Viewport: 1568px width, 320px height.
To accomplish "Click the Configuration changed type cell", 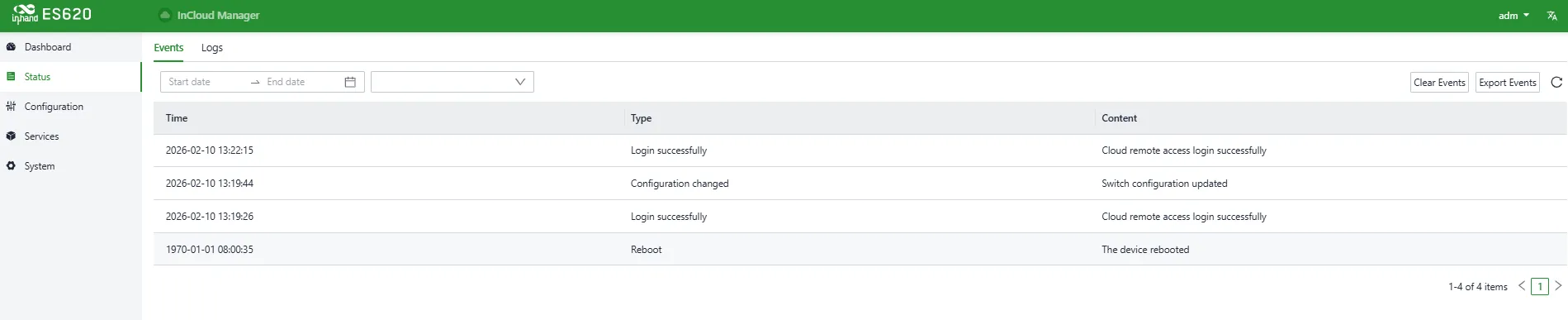I will [680, 184].
